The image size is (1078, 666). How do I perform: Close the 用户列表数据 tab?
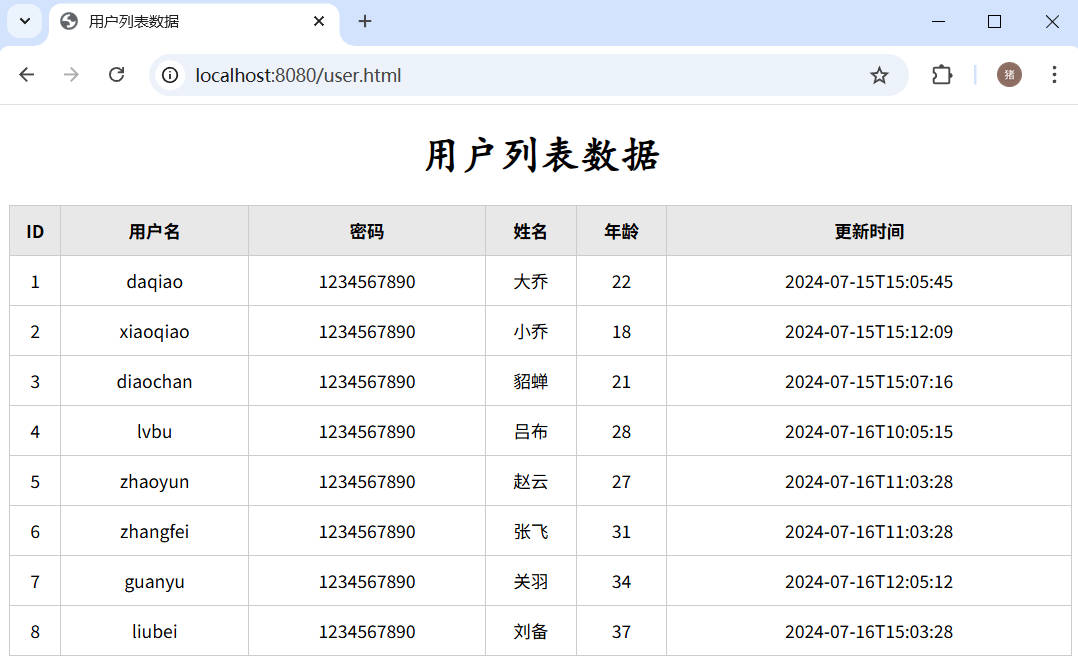click(x=319, y=21)
